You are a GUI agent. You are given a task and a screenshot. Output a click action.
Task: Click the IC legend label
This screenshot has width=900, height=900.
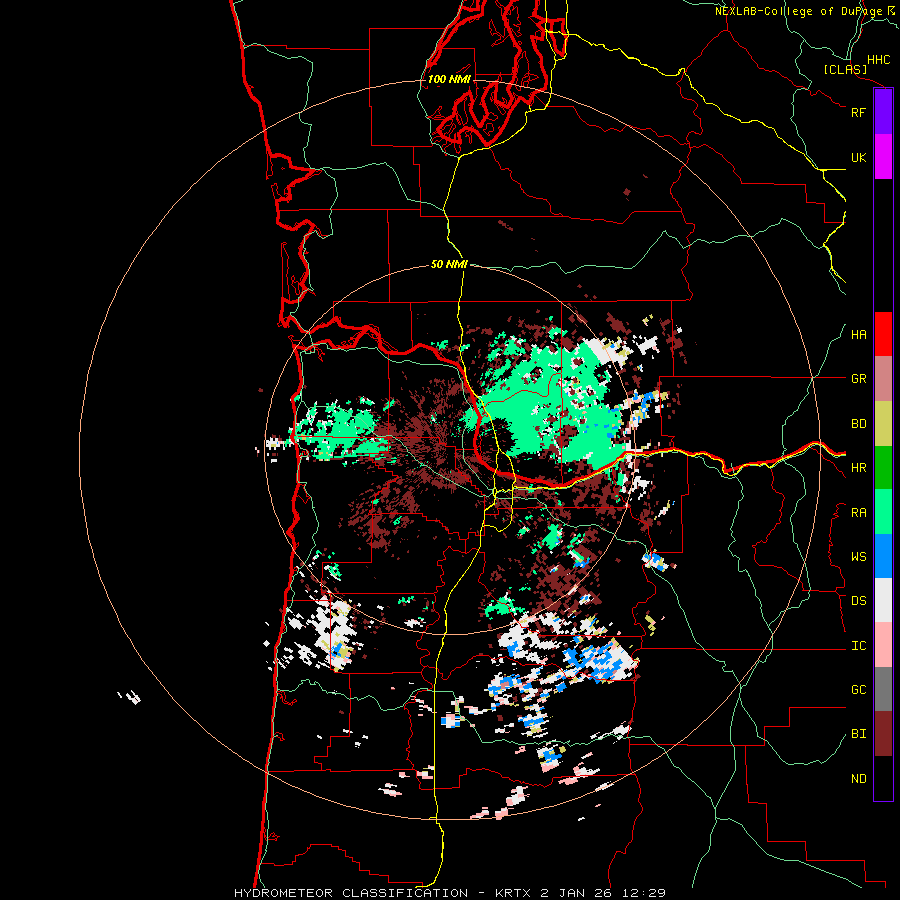coord(858,646)
